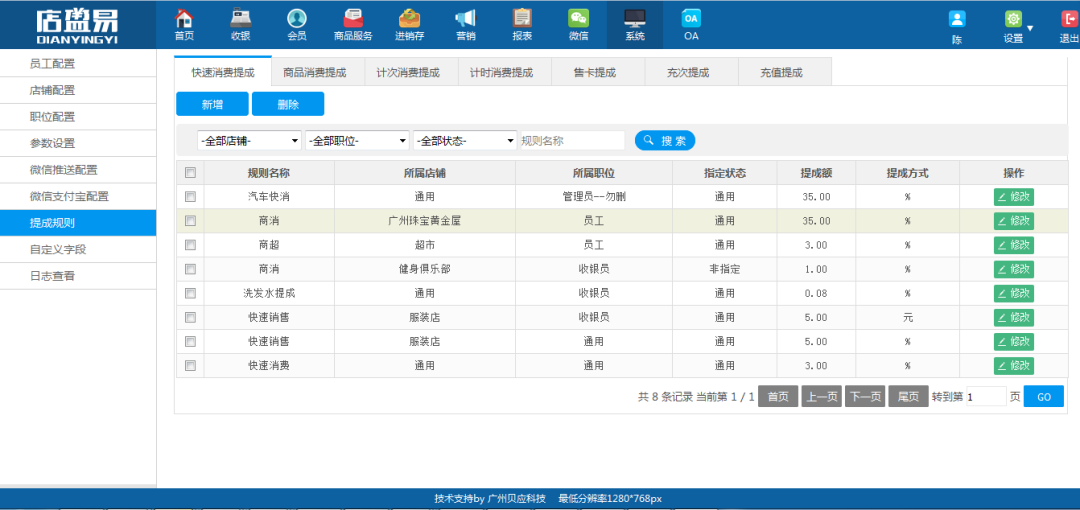Expand the 全部店铺 dropdown
This screenshot has height=510, width=1080.
coord(249,141)
